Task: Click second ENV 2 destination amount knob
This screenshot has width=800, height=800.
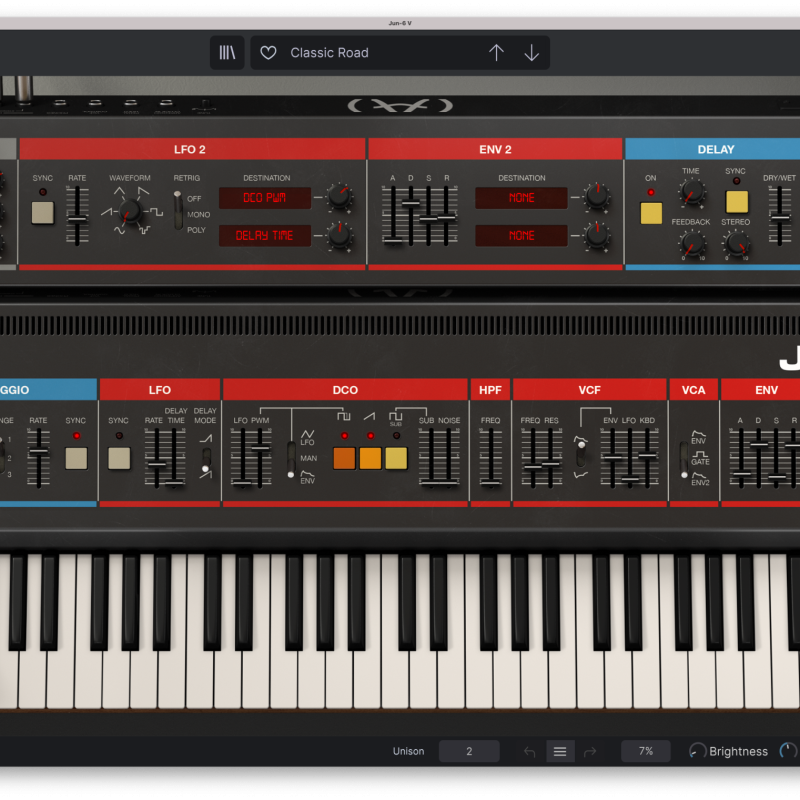Action: point(596,235)
